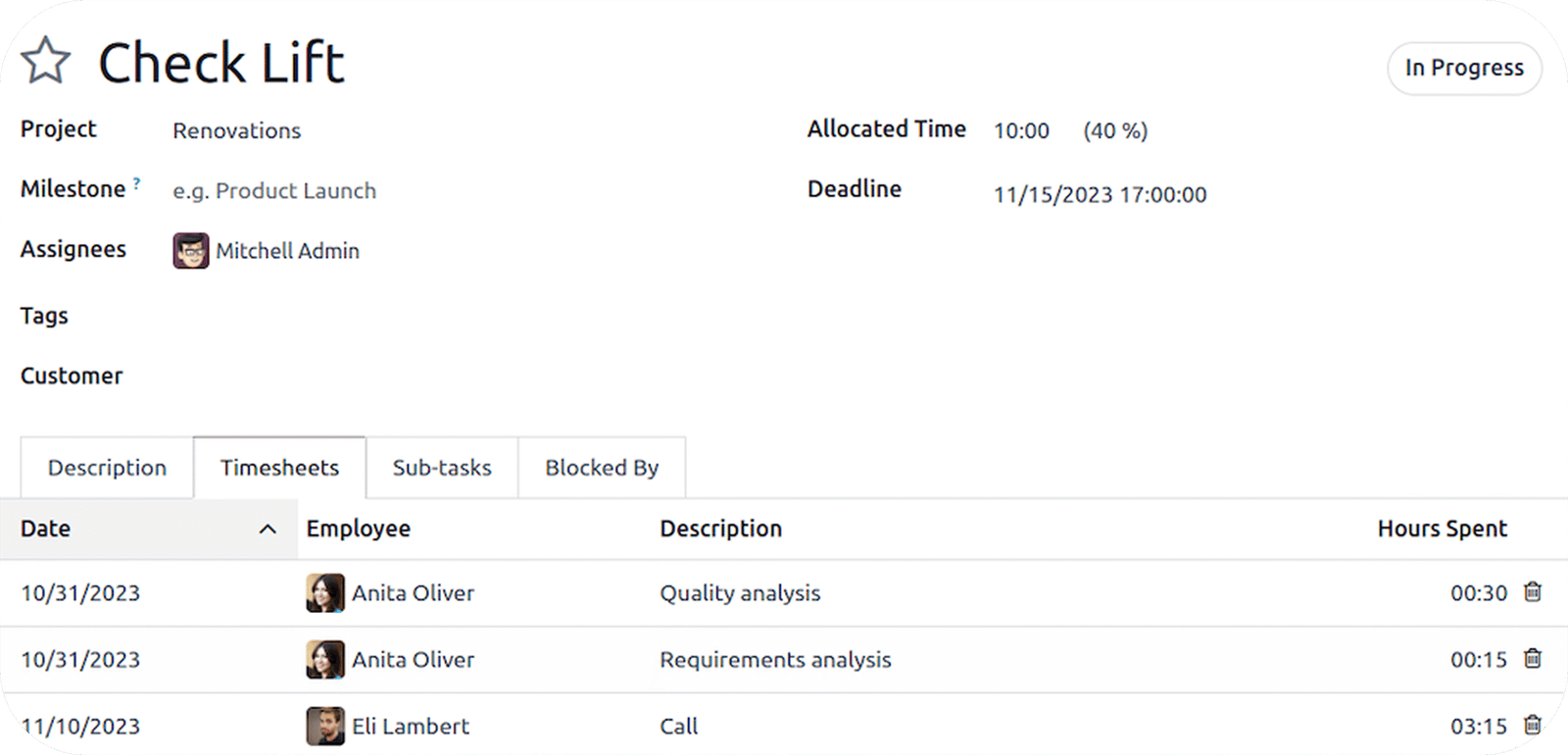
Task: Click the Milestone help question mark
Action: coord(136,183)
